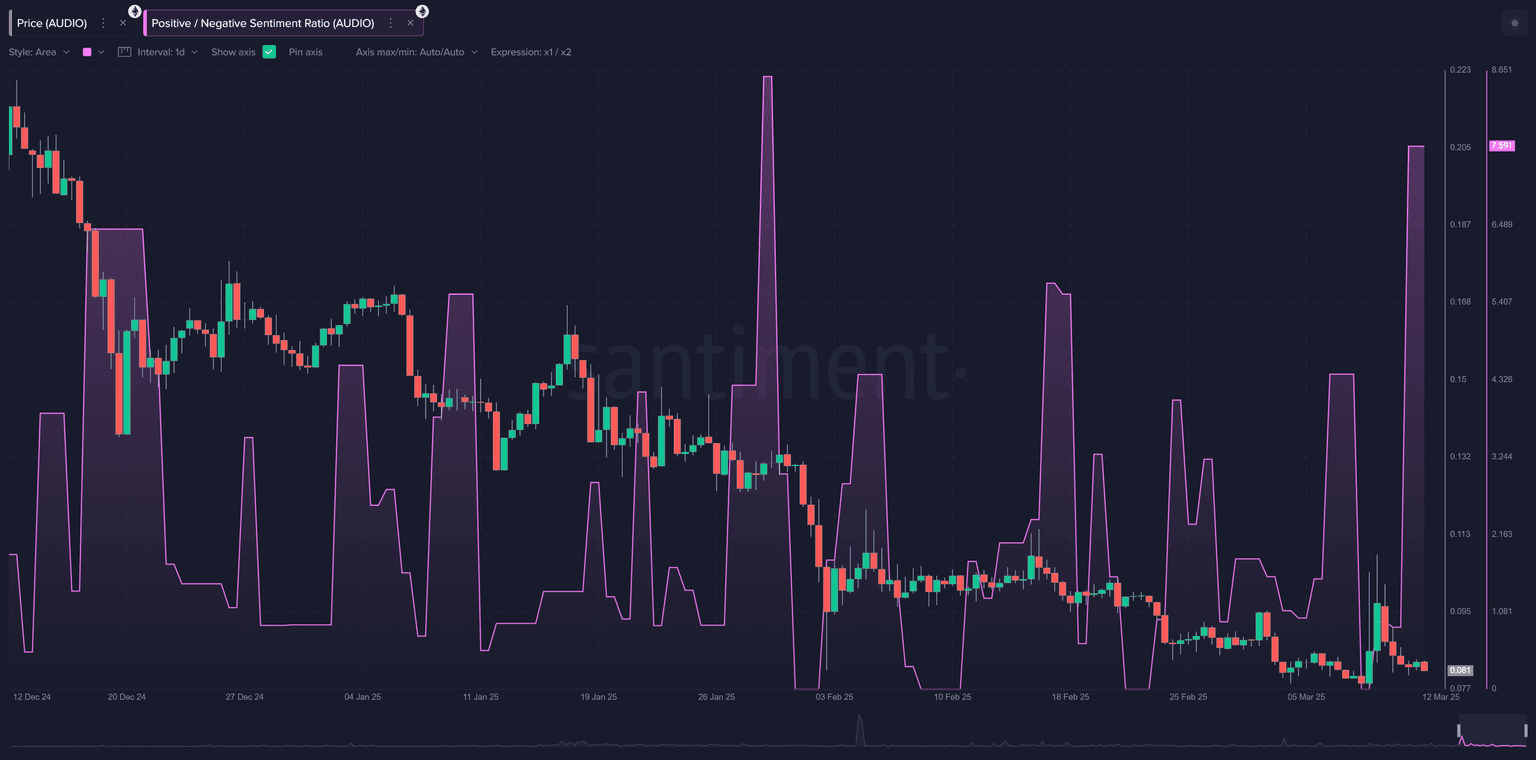The image size is (1536, 760).
Task: Click the candle interval icon
Action: tap(125, 52)
